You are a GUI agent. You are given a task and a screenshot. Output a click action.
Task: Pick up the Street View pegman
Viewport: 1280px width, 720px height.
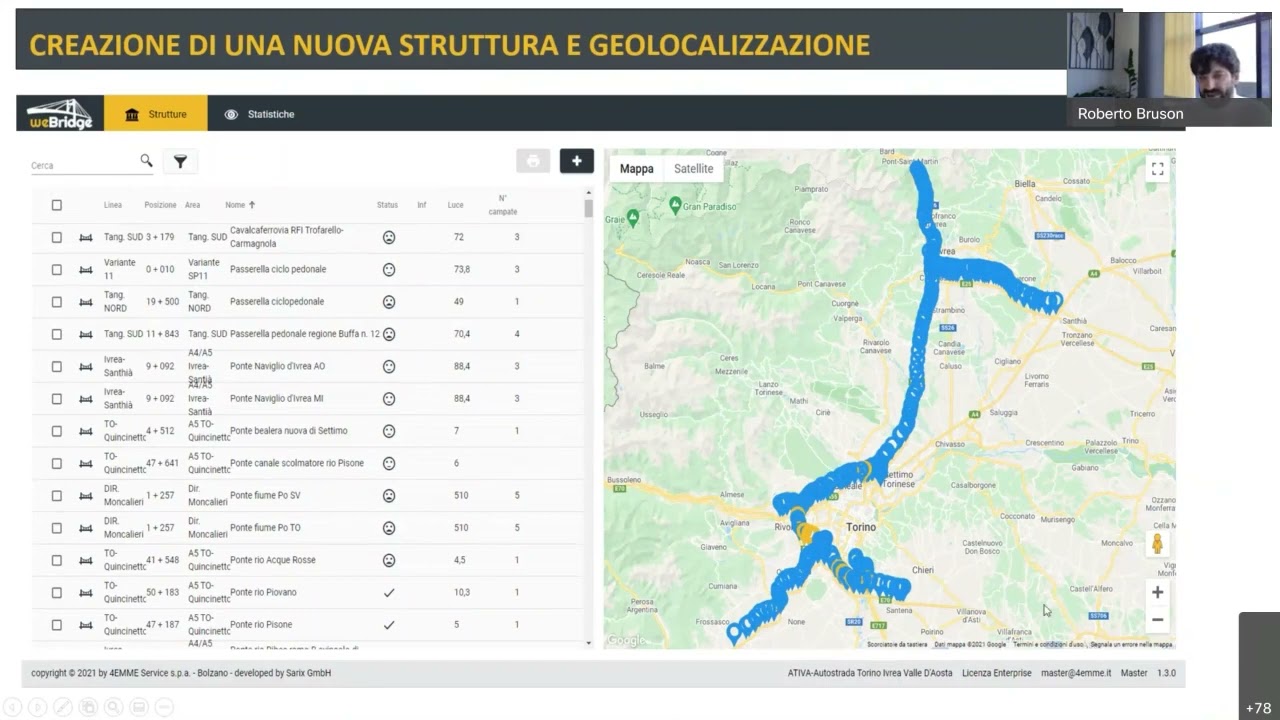(x=1157, y=544)
